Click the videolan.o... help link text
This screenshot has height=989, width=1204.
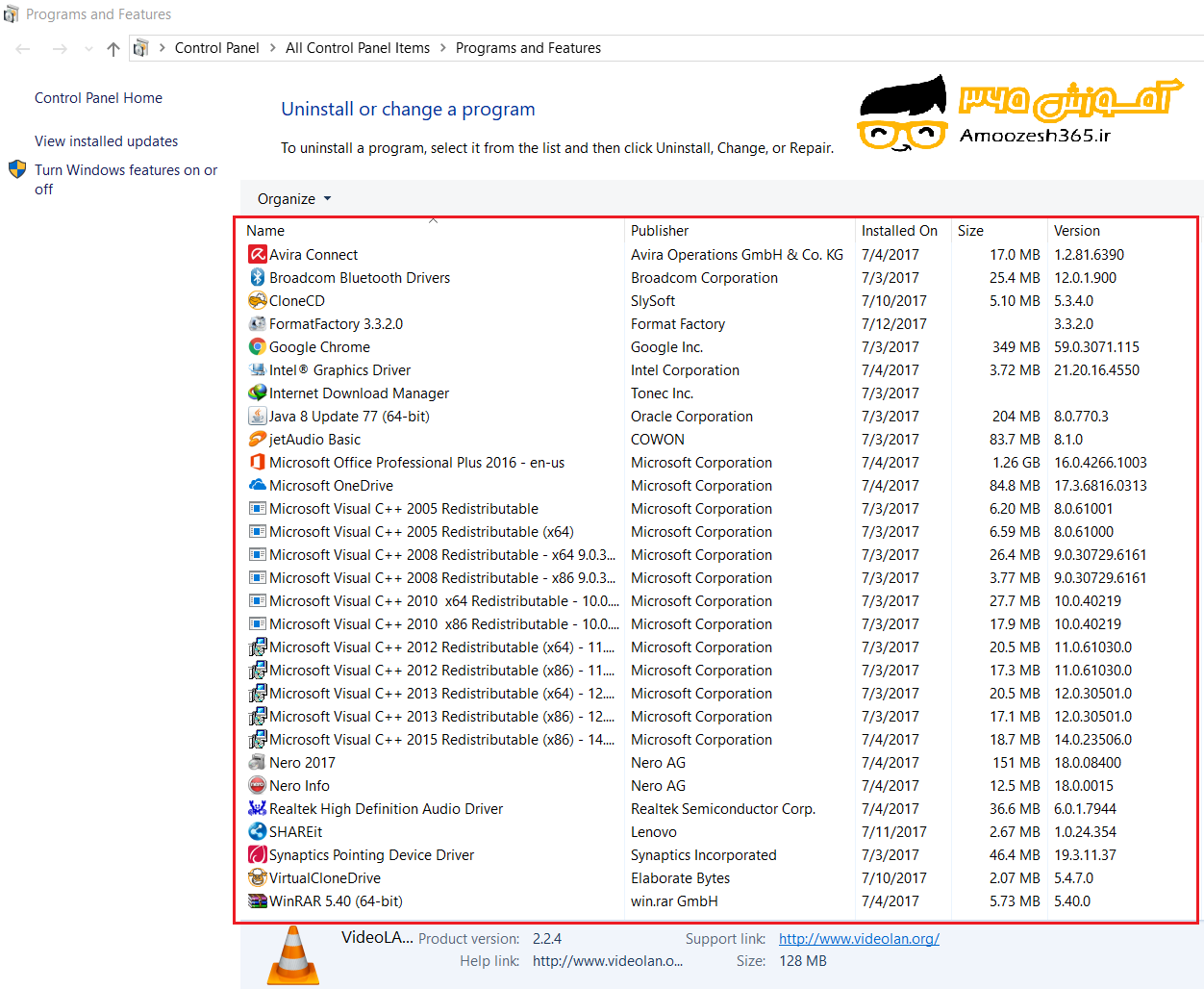[x=608, y=960]
